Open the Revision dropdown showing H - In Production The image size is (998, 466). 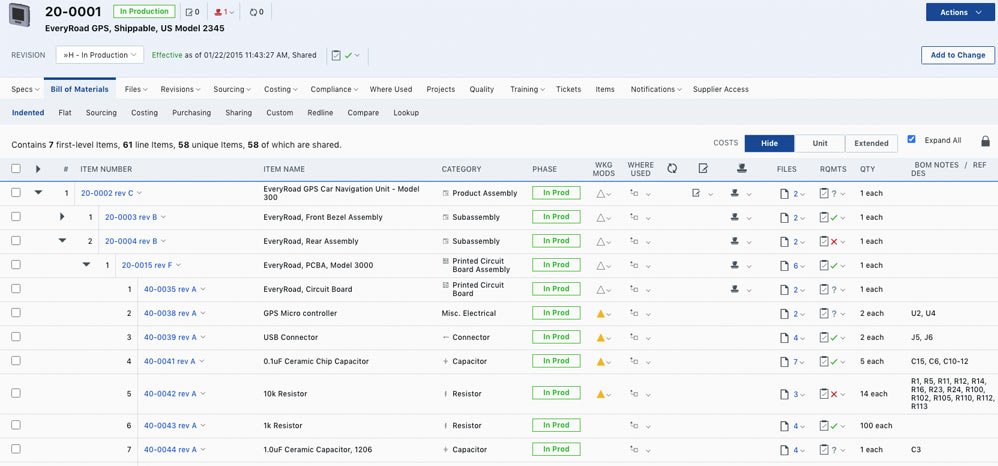coord(100,55)
